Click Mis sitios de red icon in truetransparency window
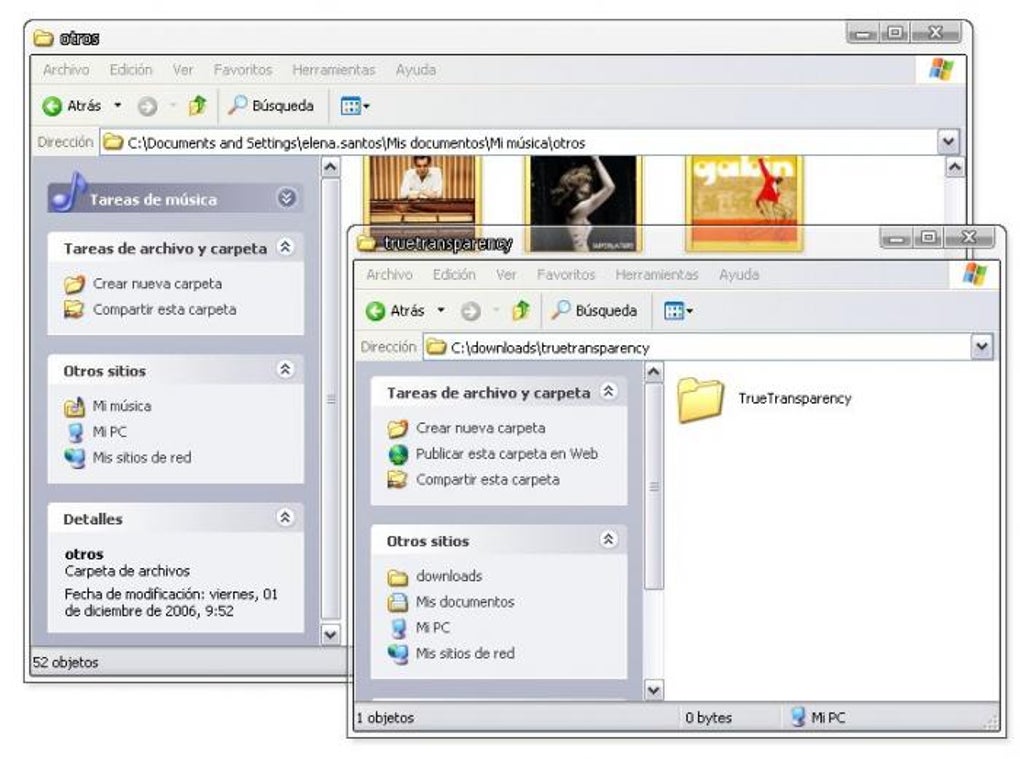The width and height of the screenshot is (1020, 759). (397, 654)
